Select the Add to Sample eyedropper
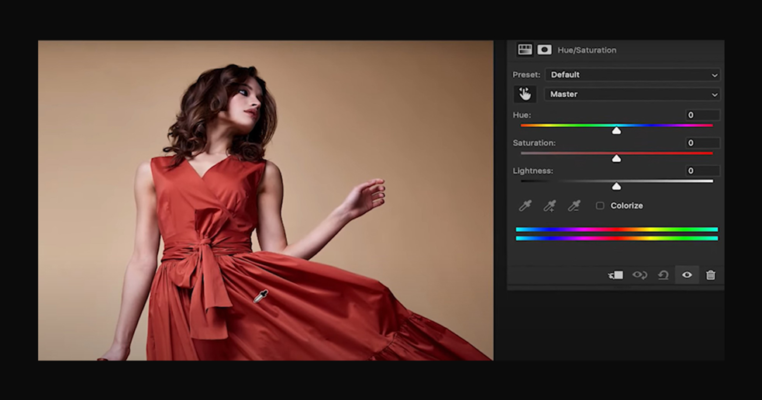Screen dimensions: 762x400 [550, 206]
